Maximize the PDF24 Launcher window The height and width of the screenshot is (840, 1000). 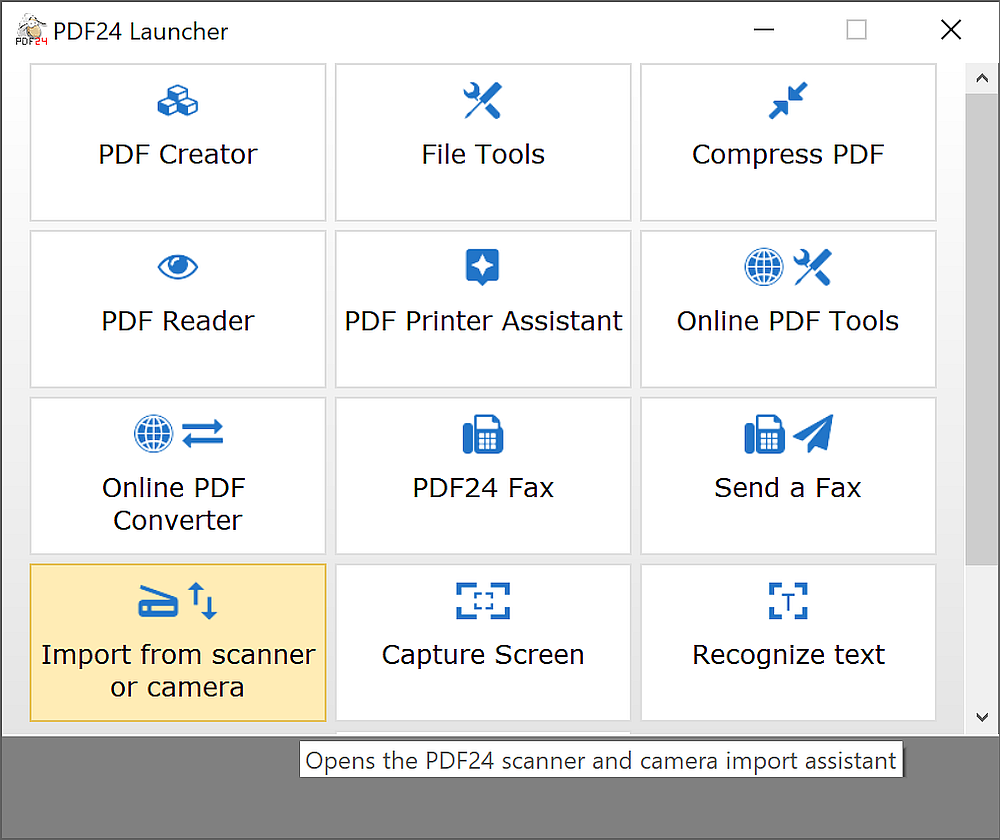click(857, 30)
